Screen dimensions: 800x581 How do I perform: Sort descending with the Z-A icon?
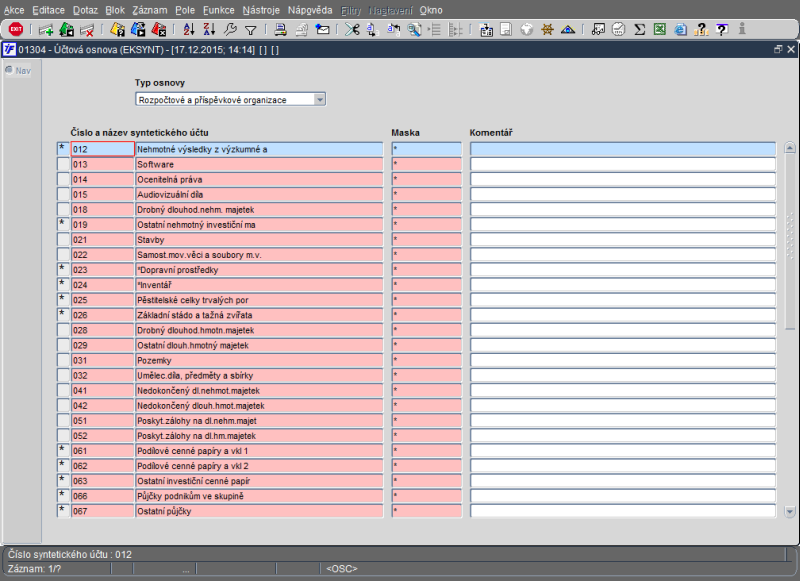209,30
